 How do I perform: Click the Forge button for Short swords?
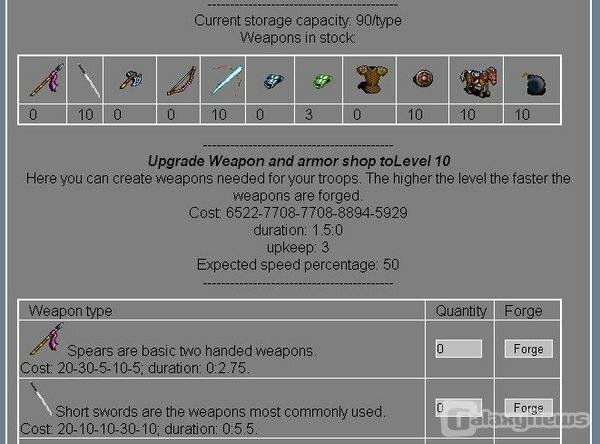528,408
